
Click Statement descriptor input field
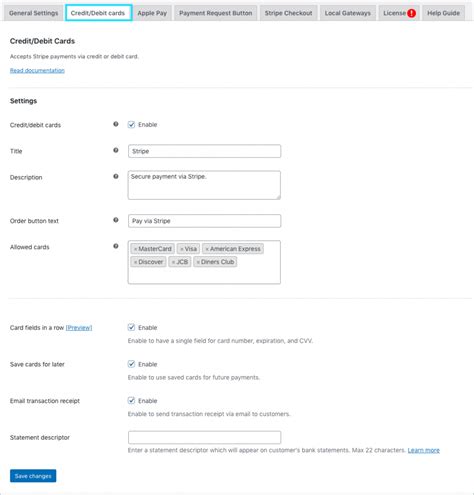click(x=204, y=437)
